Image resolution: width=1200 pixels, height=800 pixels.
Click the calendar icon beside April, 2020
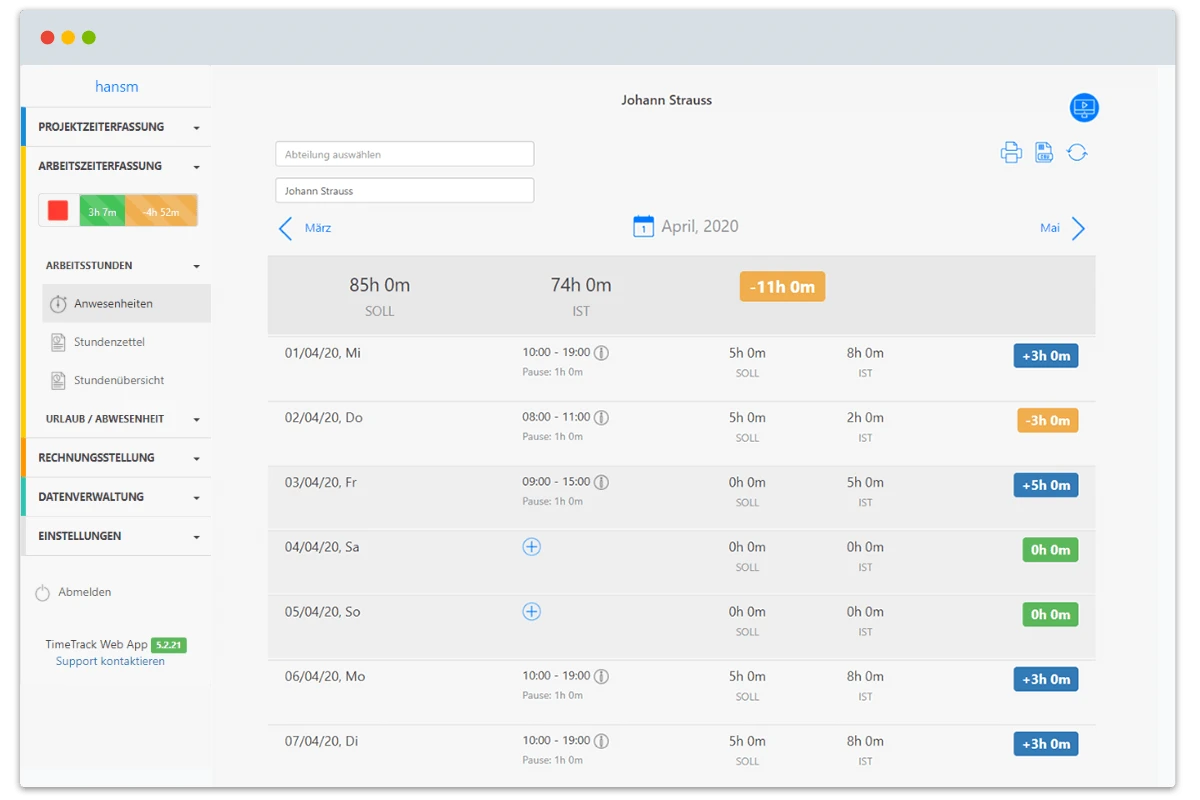(x=641, y=226)
